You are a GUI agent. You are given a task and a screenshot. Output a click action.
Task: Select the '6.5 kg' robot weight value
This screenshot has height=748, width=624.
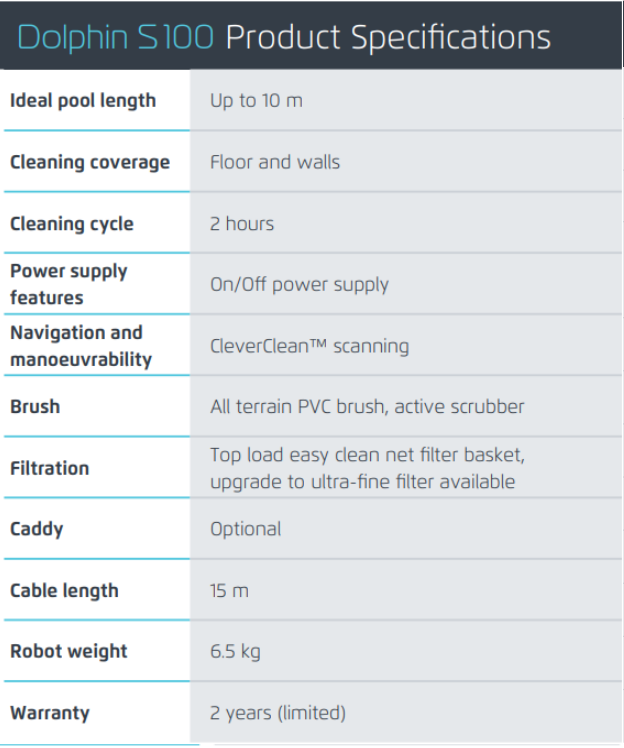coord(235,651)
